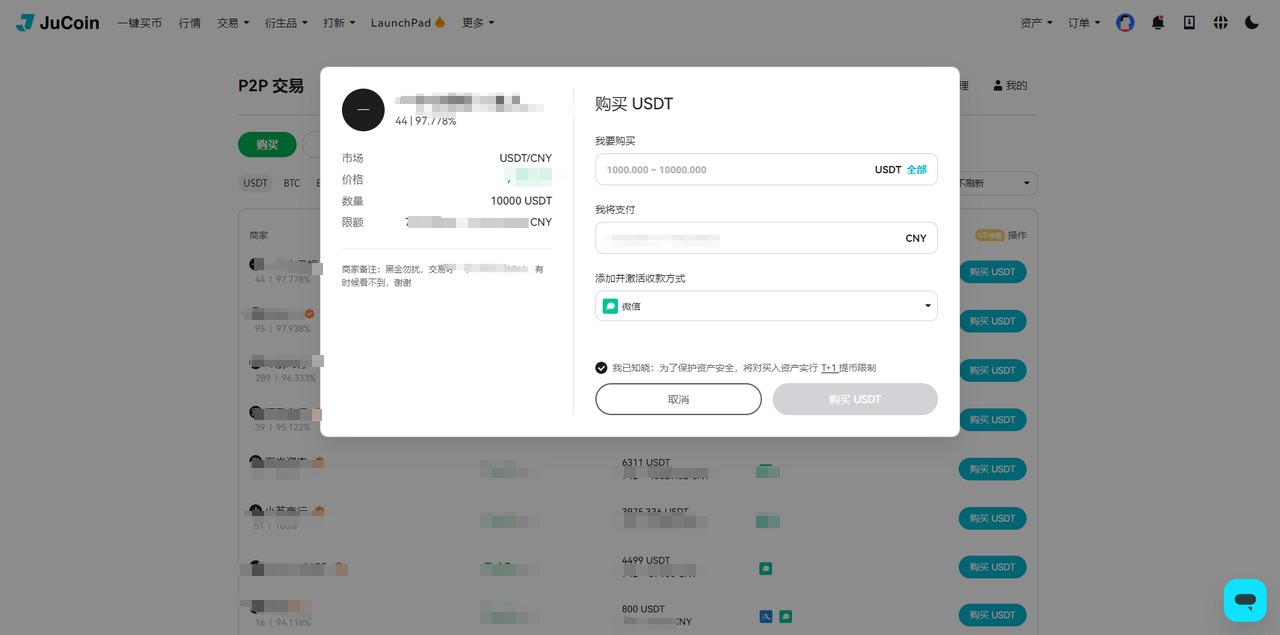This screenshot has width=1280, height=635.
Task: Open the language globe icon
Action: point(1220,22)
